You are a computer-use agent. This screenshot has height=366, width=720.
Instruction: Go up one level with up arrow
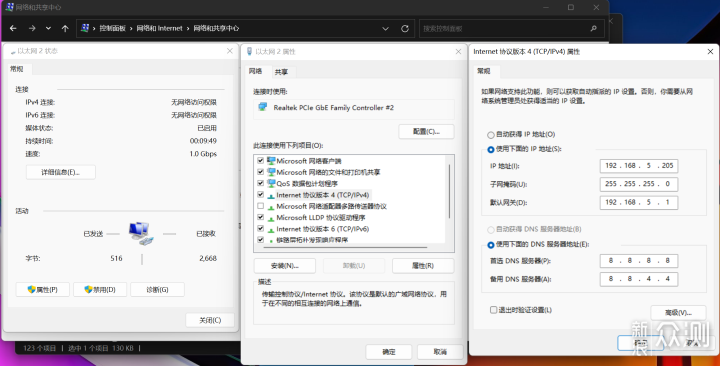[x=65, y=28]
